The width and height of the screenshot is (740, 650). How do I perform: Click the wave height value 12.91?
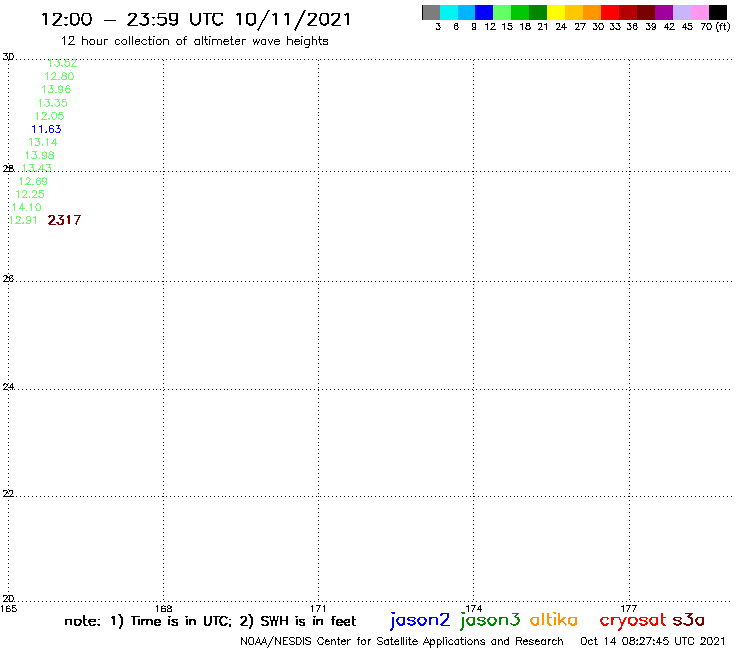coord(23,220)
